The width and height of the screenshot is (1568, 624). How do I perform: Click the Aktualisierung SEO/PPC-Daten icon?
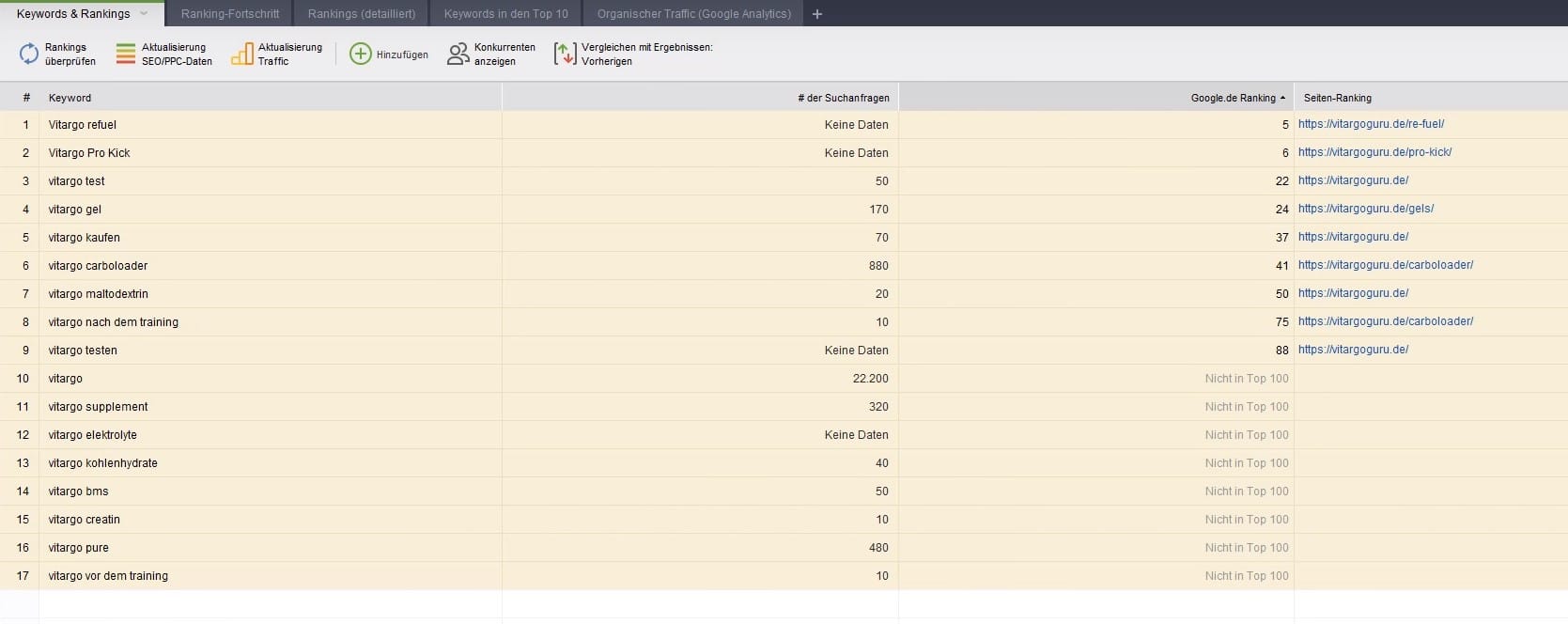126,55
